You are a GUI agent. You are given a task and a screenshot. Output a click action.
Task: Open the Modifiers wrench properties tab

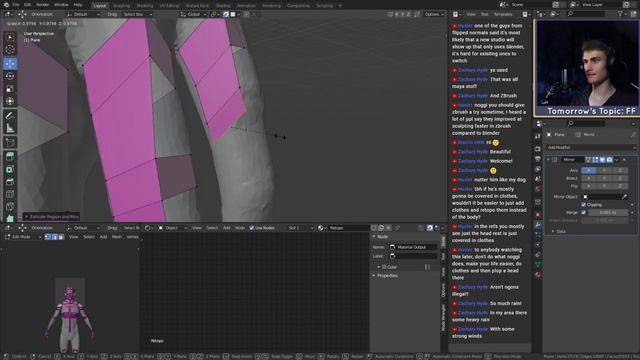pyautogui.click(x=538, y=225)
